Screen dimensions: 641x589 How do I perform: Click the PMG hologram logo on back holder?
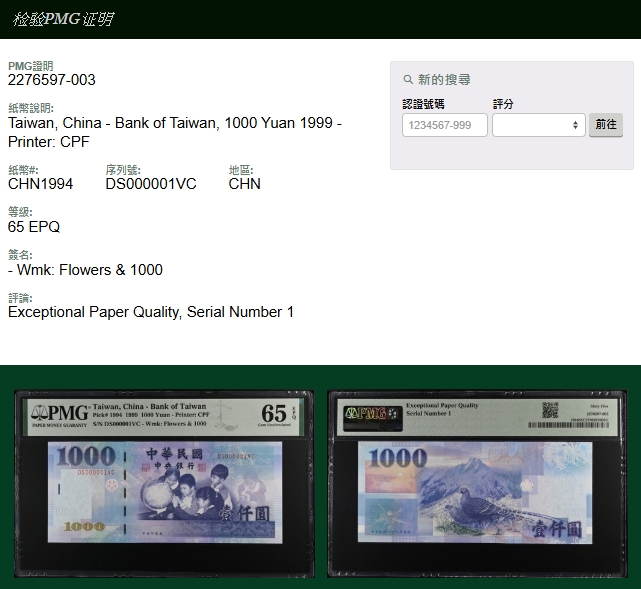click(x=366, y=413)
